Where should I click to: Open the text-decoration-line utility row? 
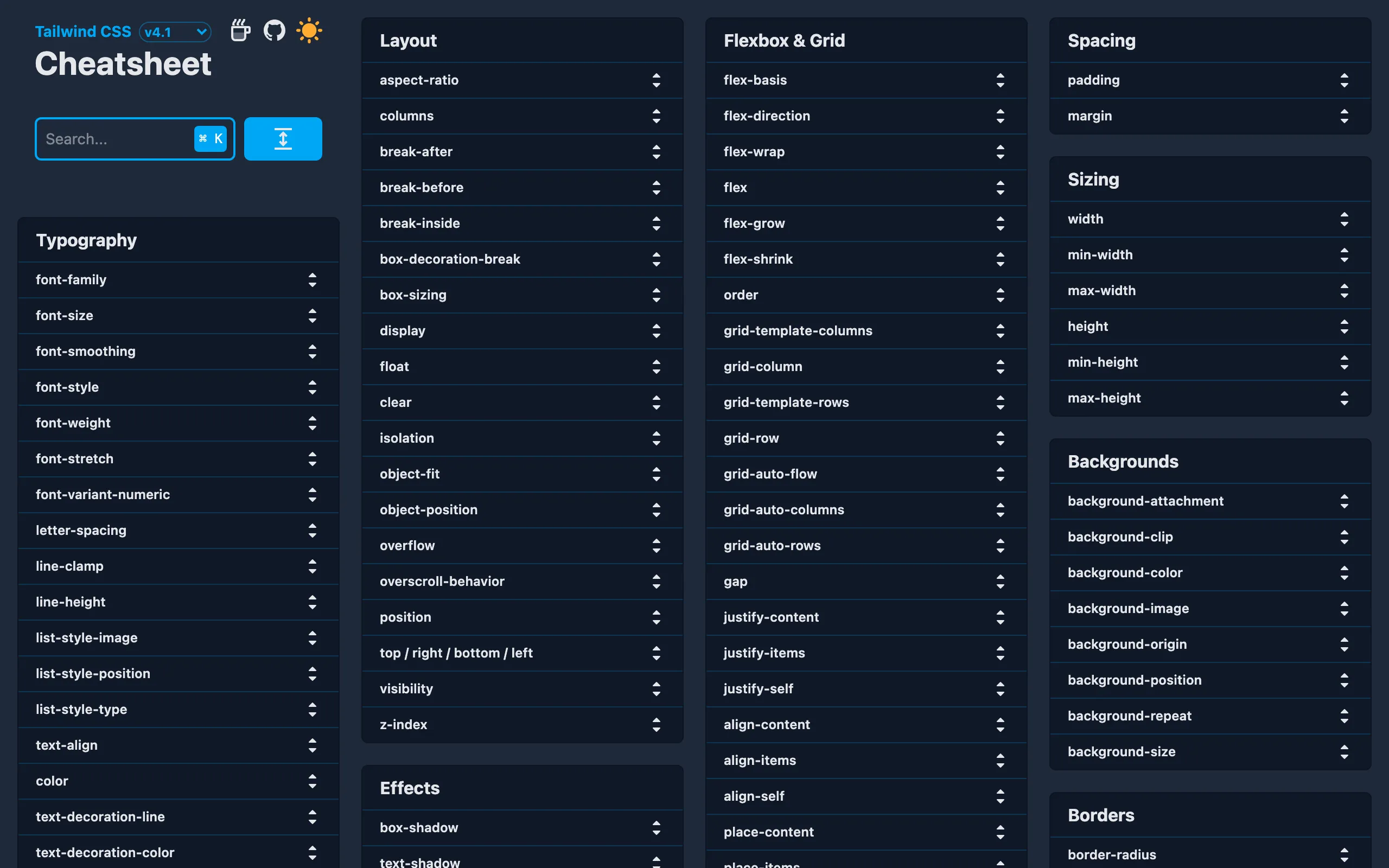(x=179, y=817)
